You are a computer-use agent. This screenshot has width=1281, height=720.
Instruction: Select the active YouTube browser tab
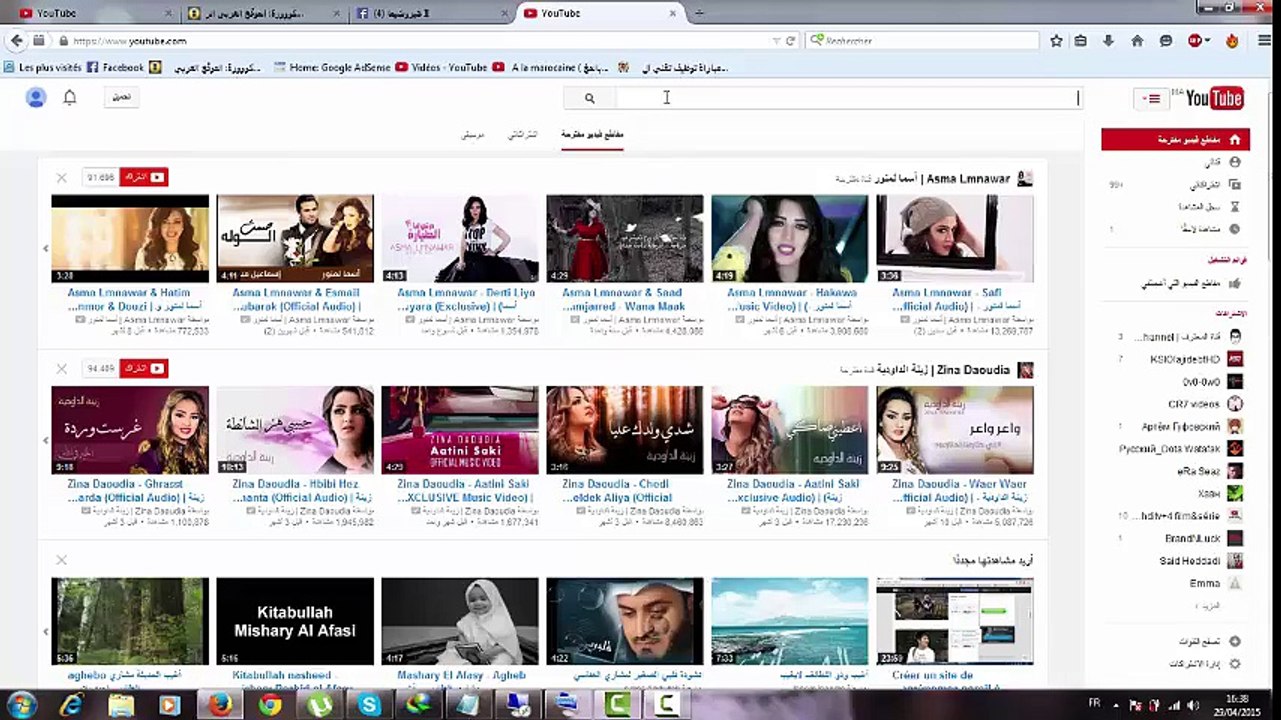click(598, 13)
